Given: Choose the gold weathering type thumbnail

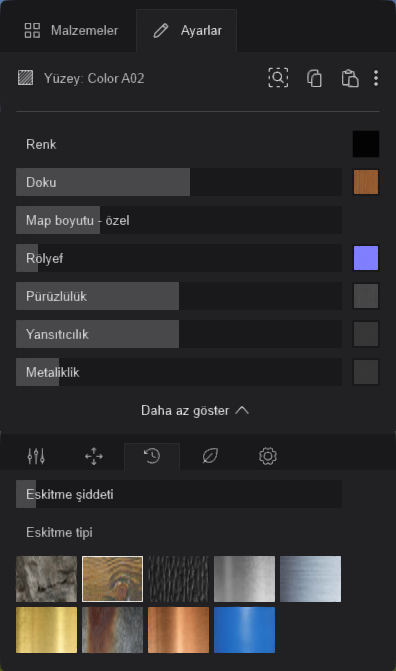Looking at the screenshot, I should click(47, 630).
